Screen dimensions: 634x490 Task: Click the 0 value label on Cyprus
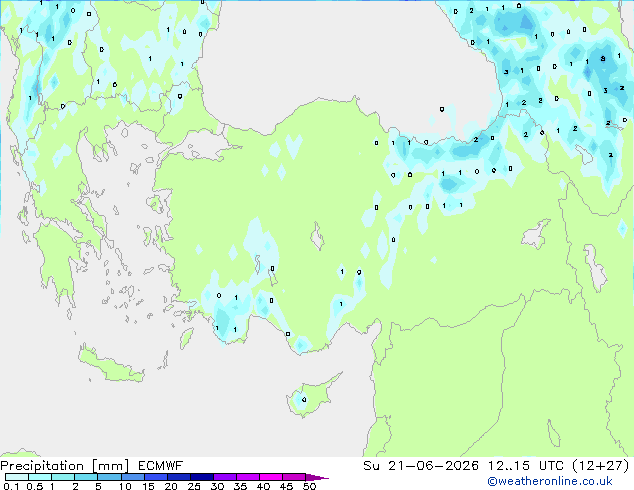click(x=304, y=400)
